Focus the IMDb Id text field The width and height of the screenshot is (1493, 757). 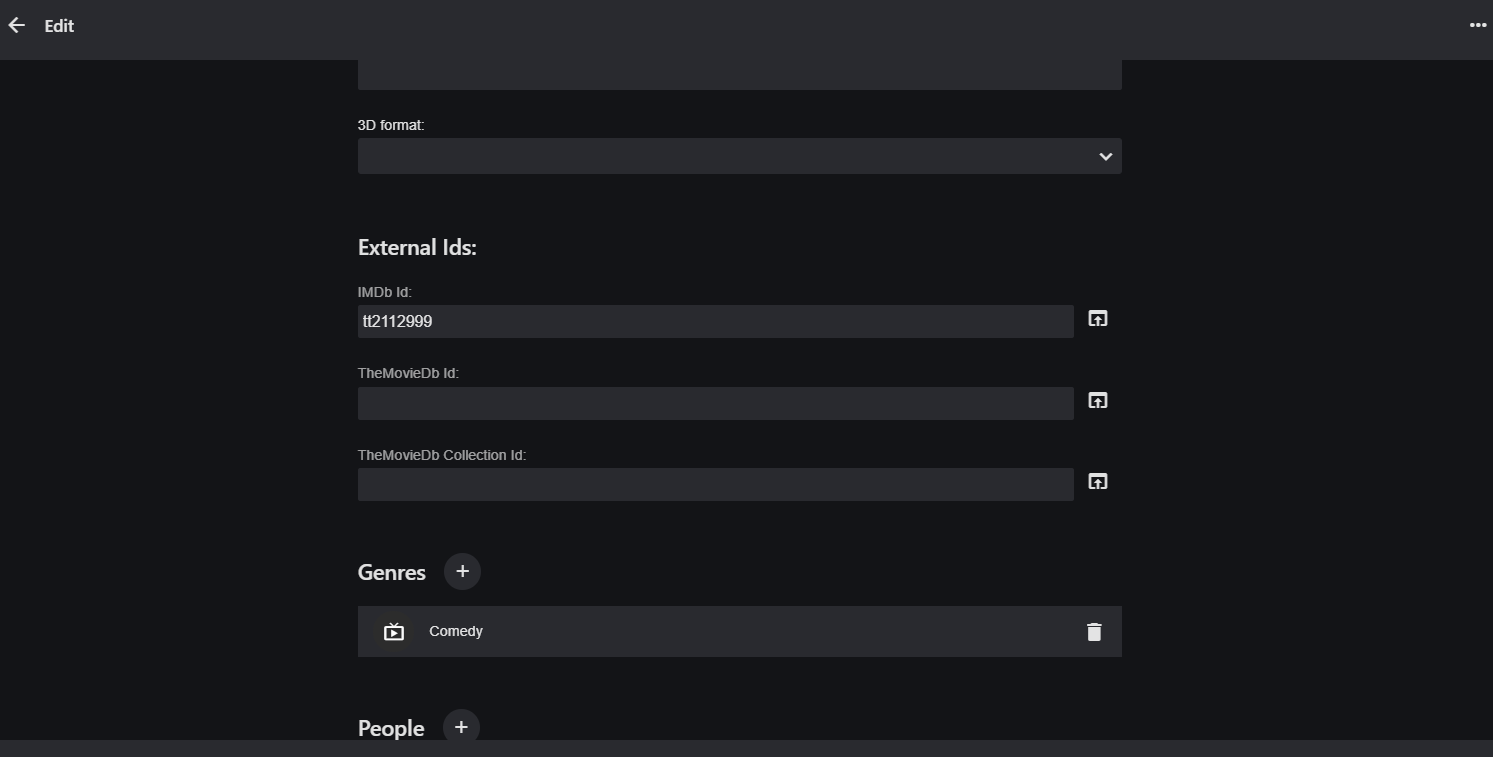click(x=715, y=322)
